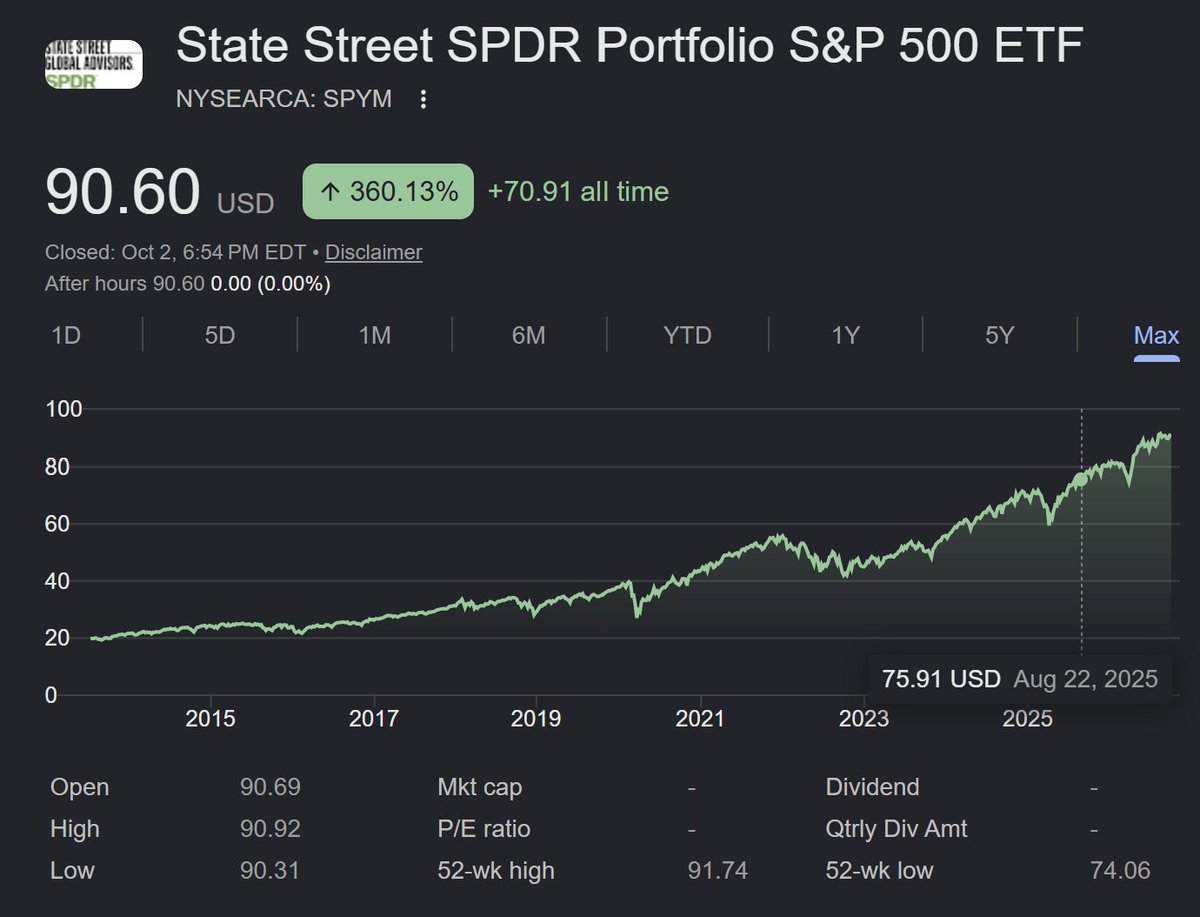The height and width of the screenshot is (917, 1200).
Task: View the 5Y chart range
Action: (1000, 336)
